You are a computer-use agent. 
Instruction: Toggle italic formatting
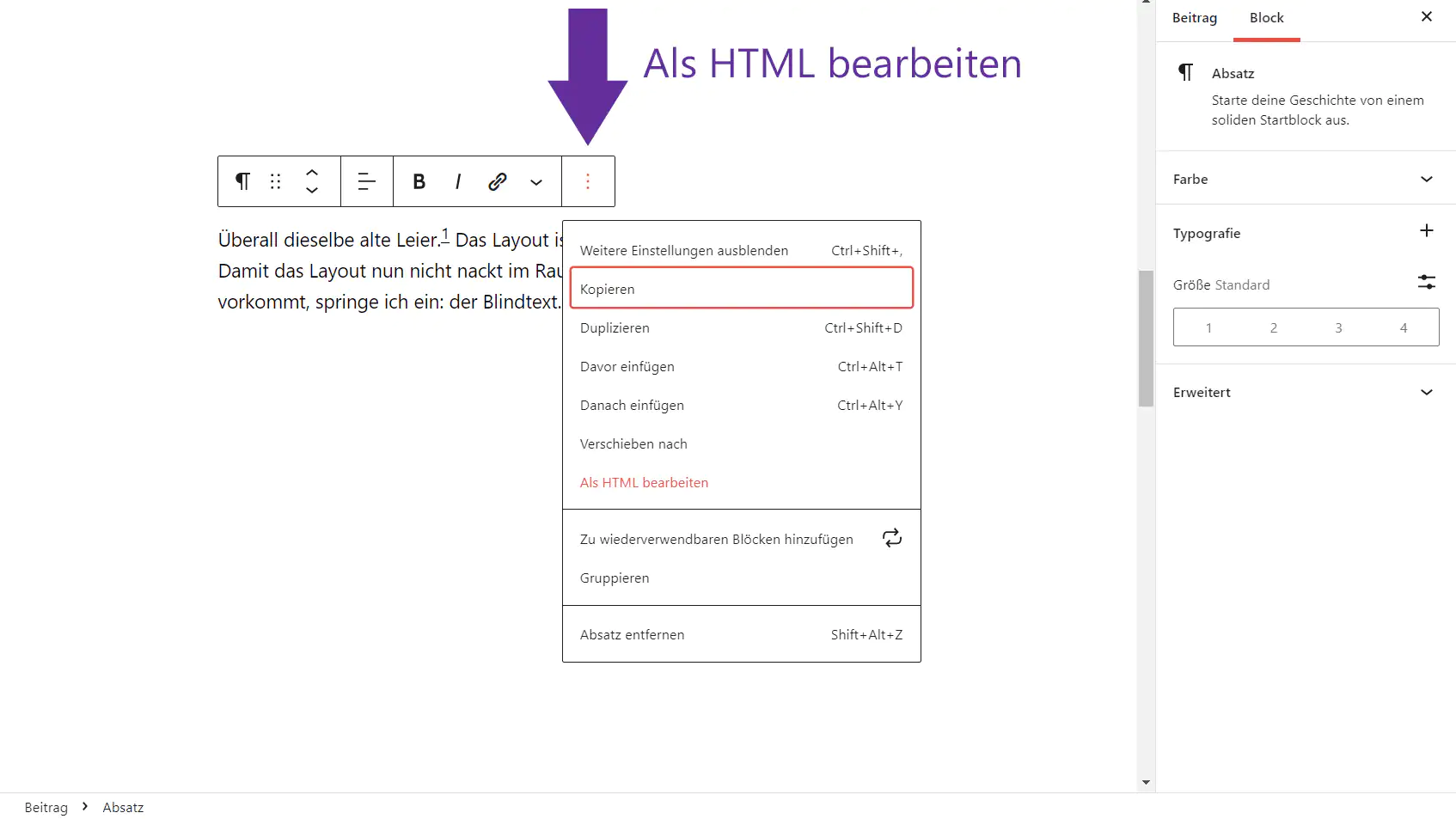pyautogui.click(x=458, y=181)
